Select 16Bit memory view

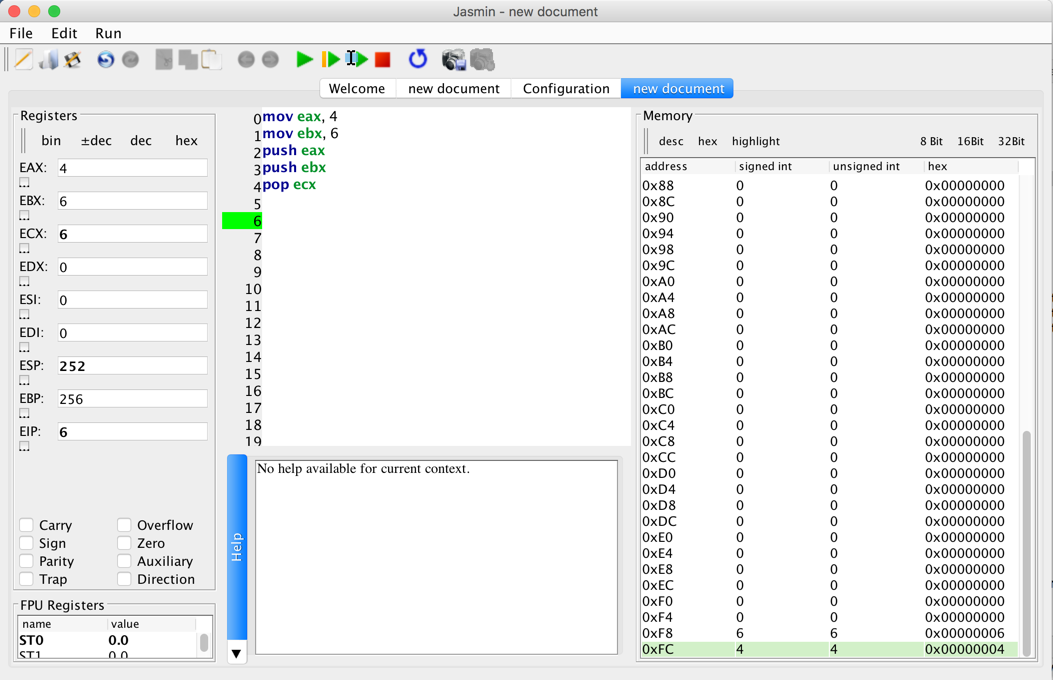[x=970, y=142]
